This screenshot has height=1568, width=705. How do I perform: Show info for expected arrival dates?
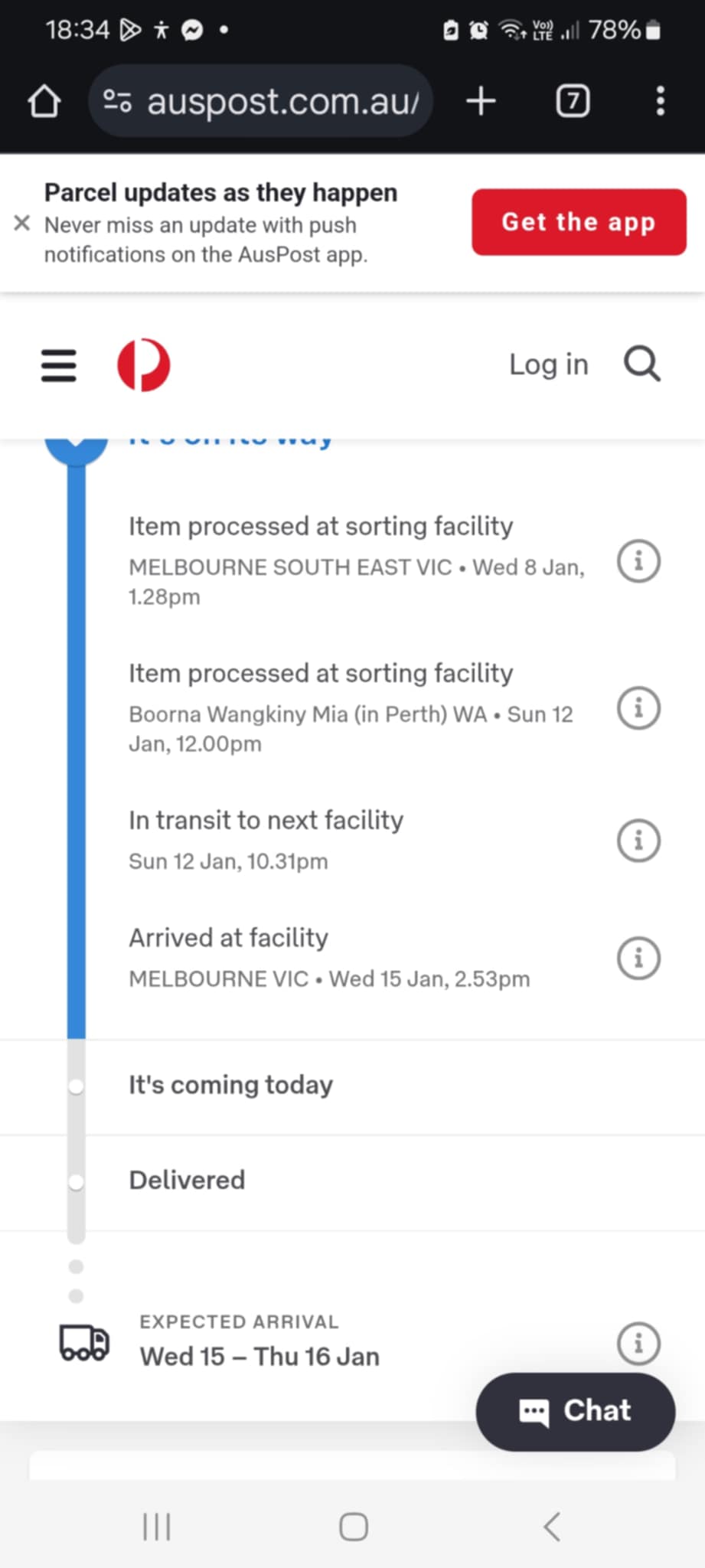[638, 1343]
